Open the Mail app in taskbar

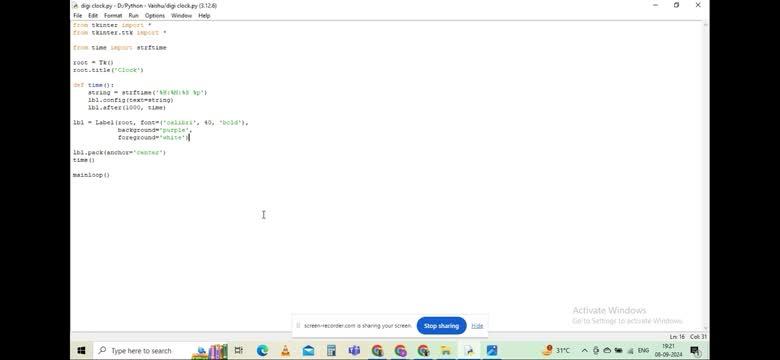click(308, 351)
